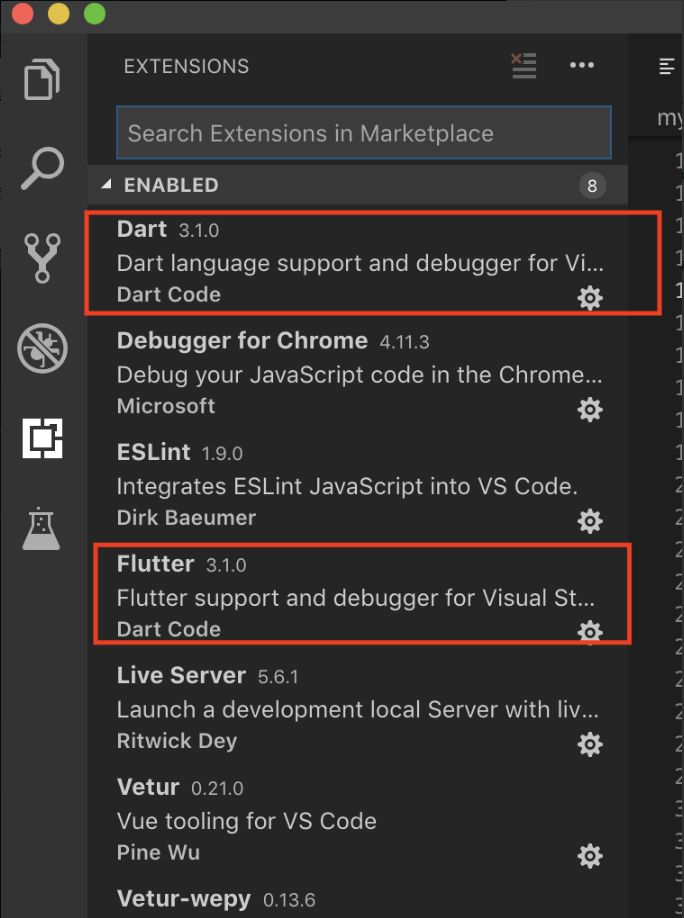Click the enabled extensions count badge

592,186
